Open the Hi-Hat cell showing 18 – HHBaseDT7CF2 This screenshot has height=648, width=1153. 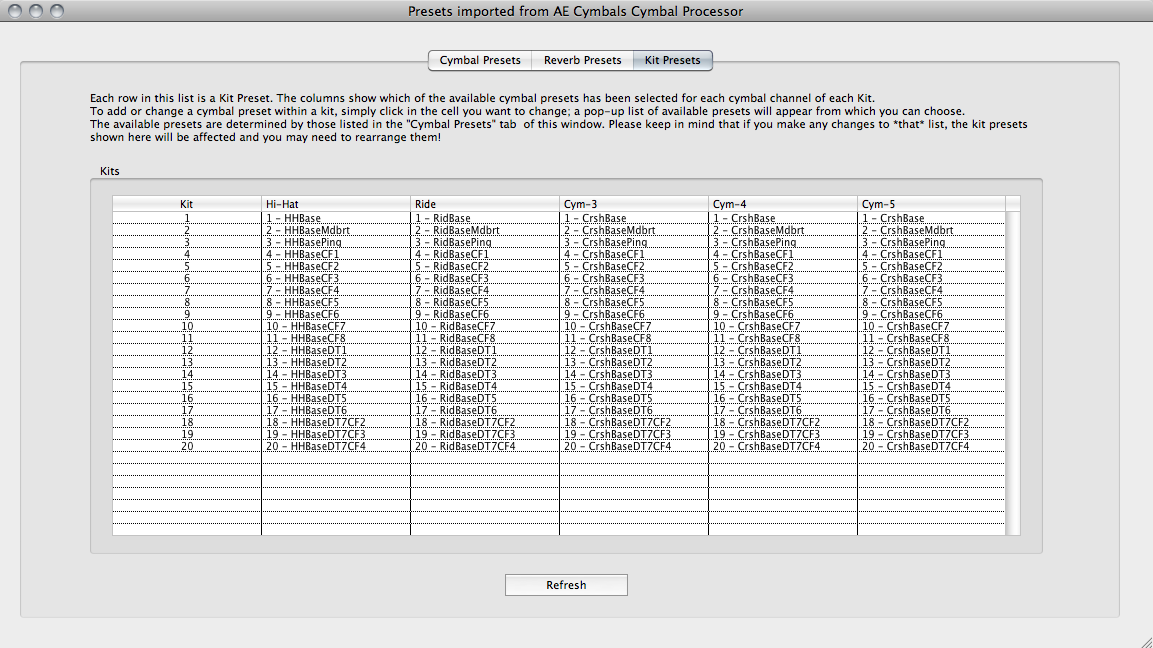click(x=335, y=422)
